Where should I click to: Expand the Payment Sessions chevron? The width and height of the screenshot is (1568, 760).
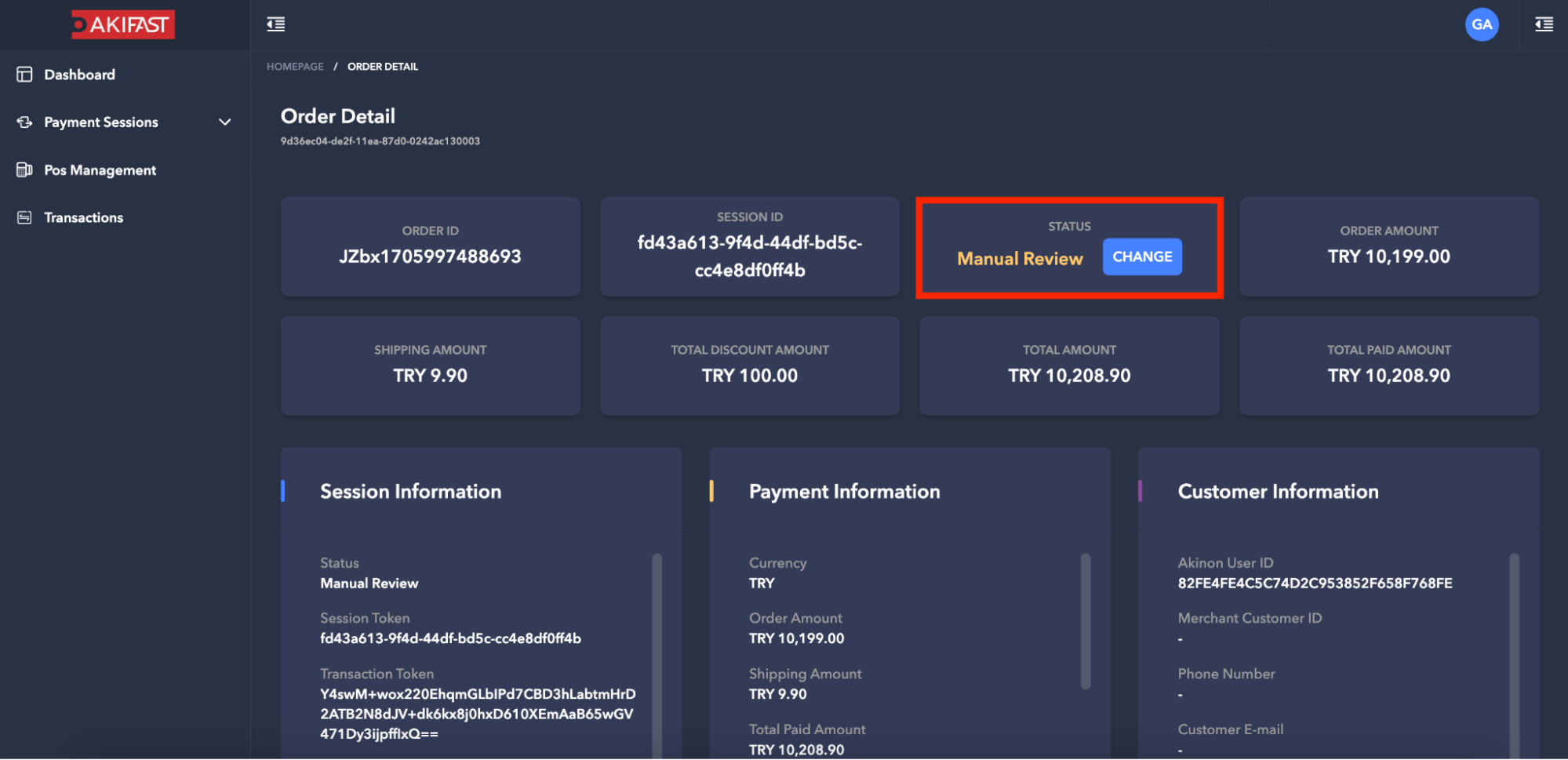(x=225, y=122)
